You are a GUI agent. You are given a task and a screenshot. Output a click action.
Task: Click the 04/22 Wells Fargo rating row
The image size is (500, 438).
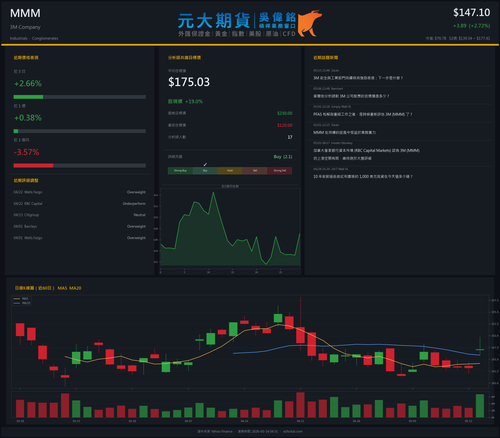(x=80, y=192)
